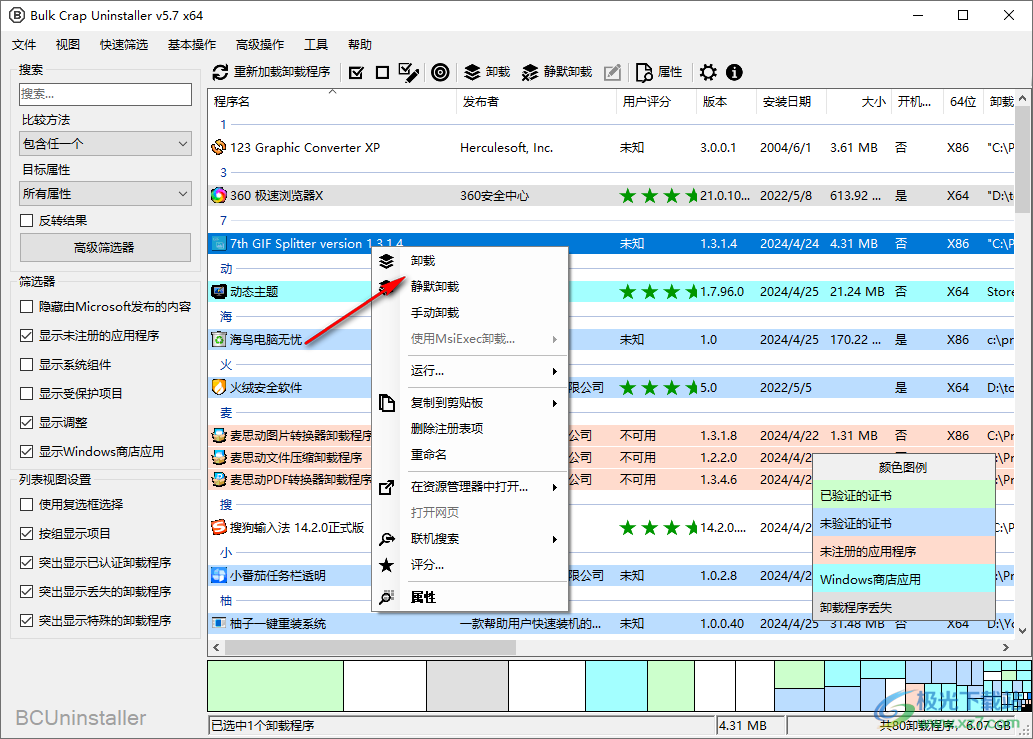Click the search icon beside 联机搜索

pyautogui.click(x=387, y=539)
